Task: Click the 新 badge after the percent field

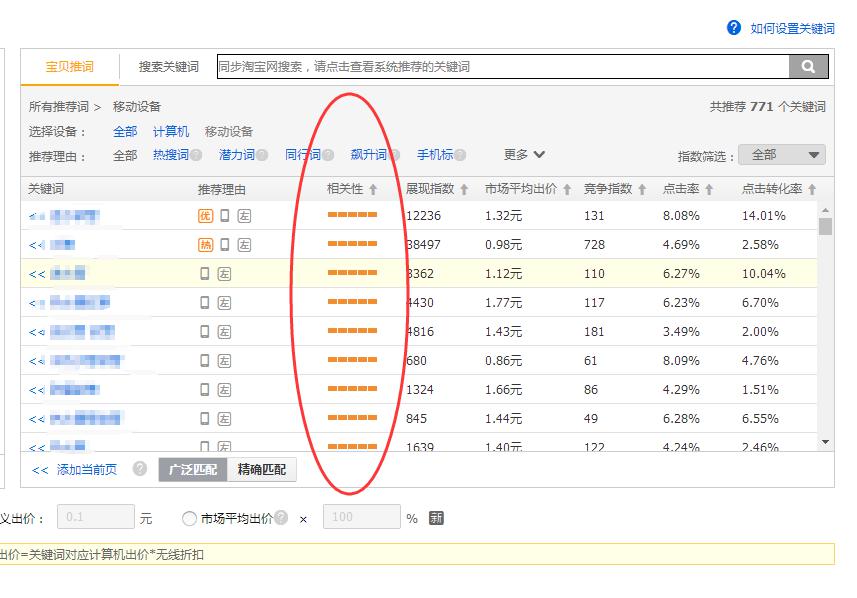Action: pos(436,518)
